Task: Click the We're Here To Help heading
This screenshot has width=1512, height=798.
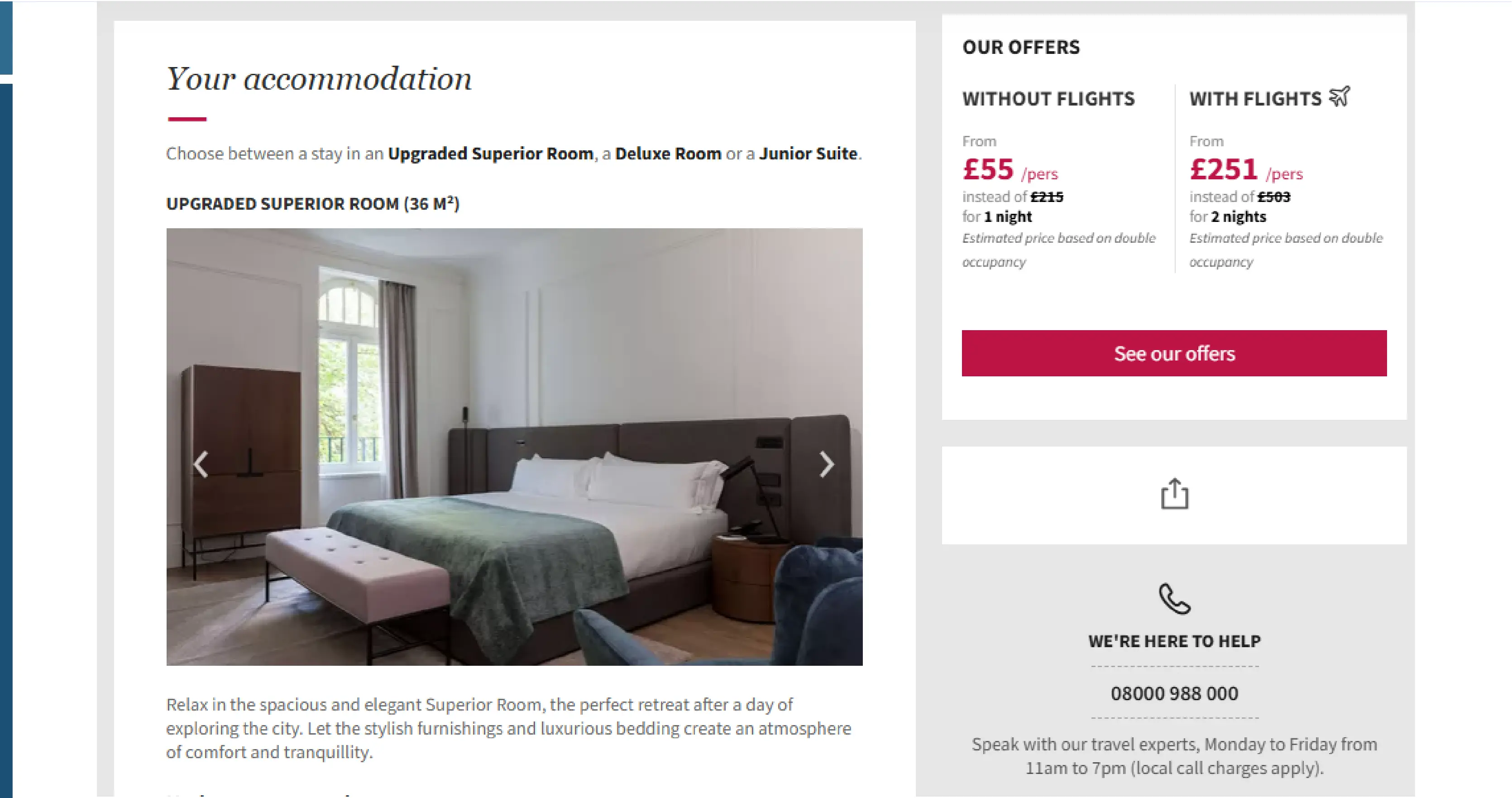Action: (1174, 641)
